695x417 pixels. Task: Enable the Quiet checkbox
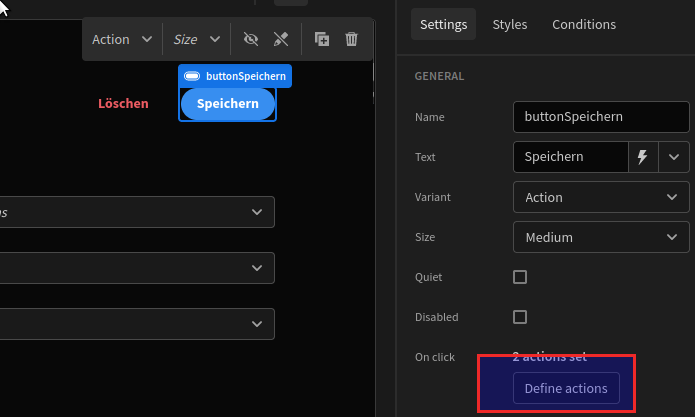[x=520, y=277]
